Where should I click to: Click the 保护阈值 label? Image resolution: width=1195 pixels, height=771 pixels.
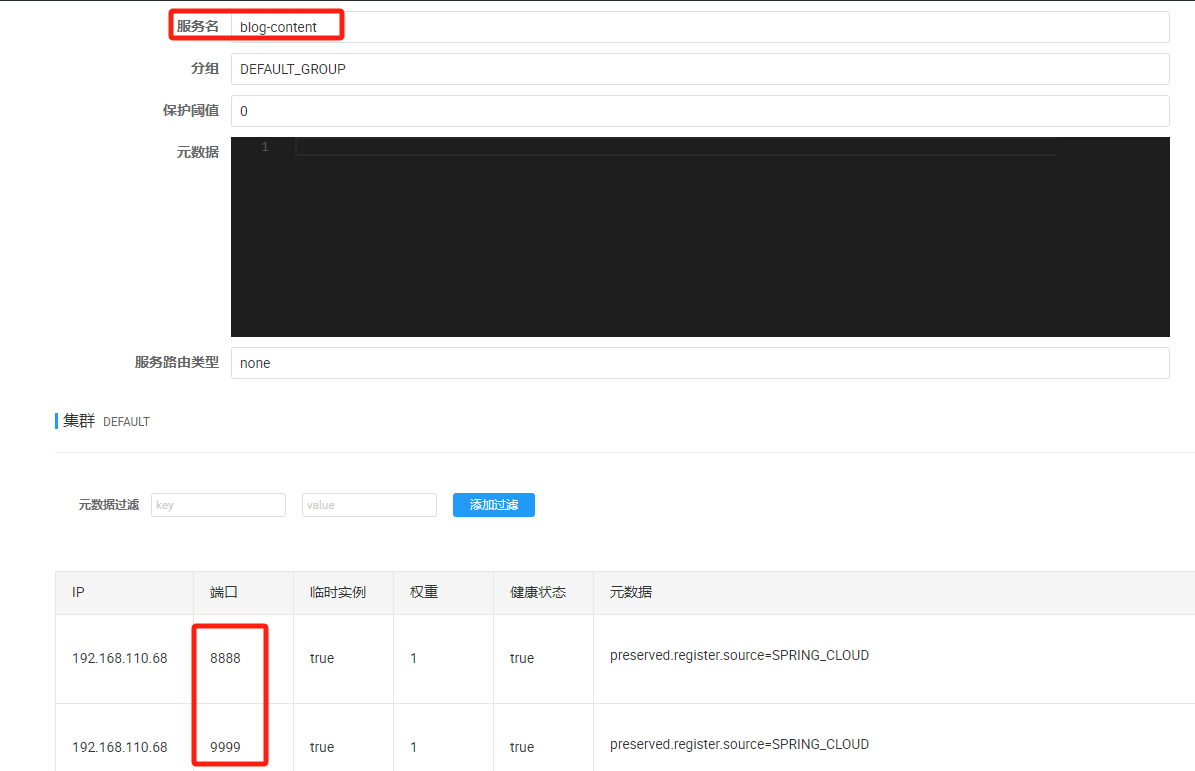click(x=191, y=110)
